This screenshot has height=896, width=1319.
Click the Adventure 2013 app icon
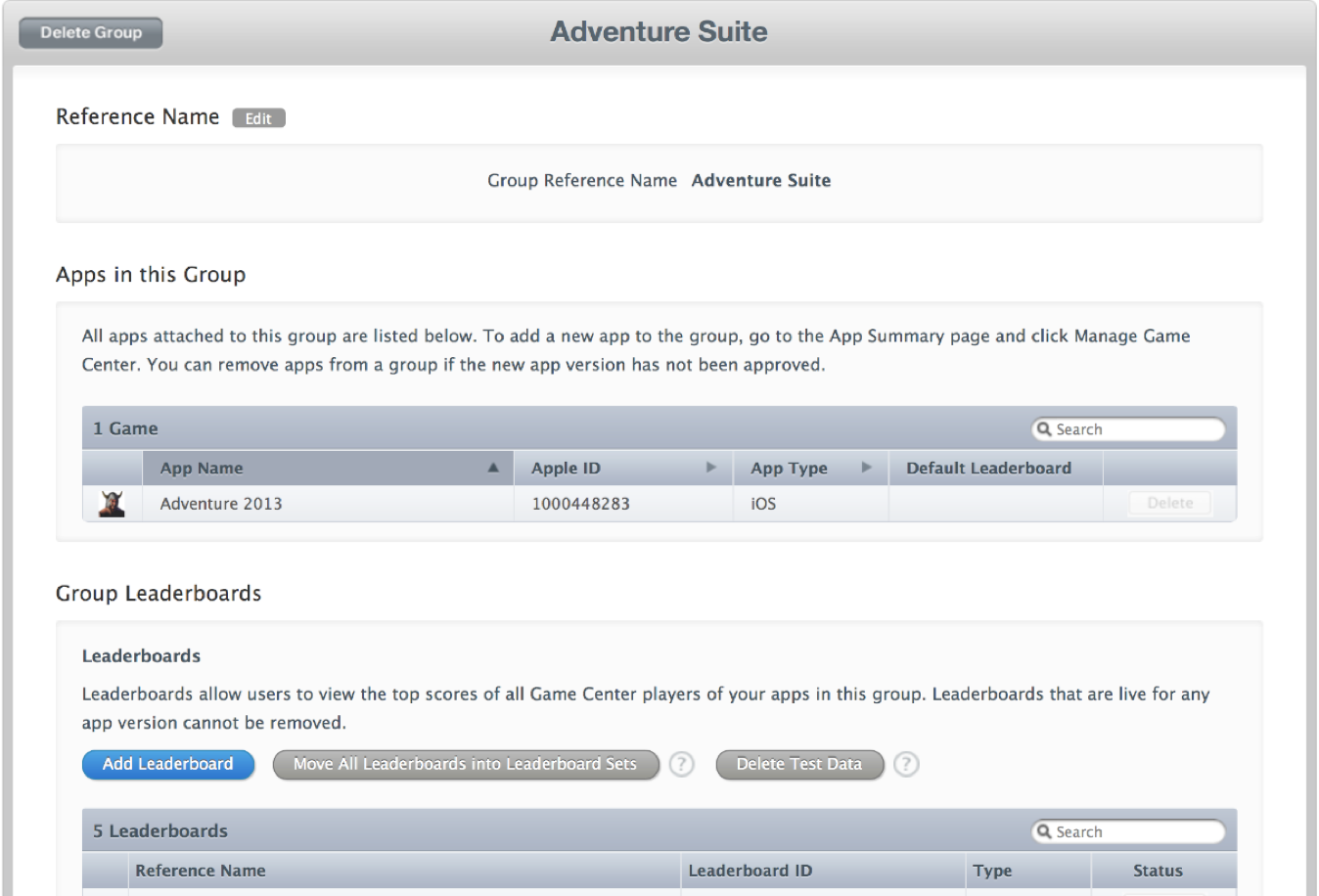(113, 504)
